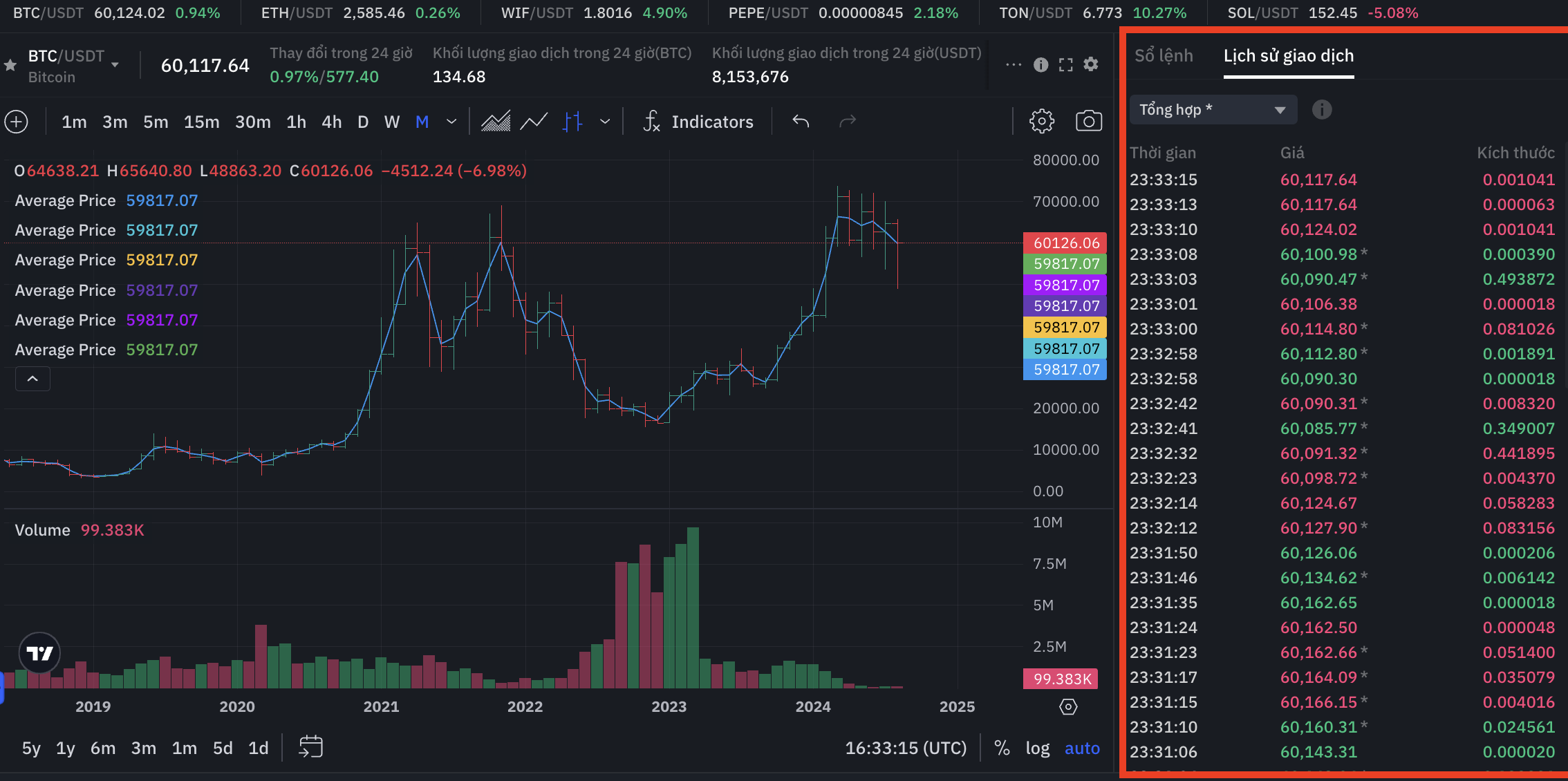Add BTC/USDT to favorites with star icon

[x=10, y=66]
